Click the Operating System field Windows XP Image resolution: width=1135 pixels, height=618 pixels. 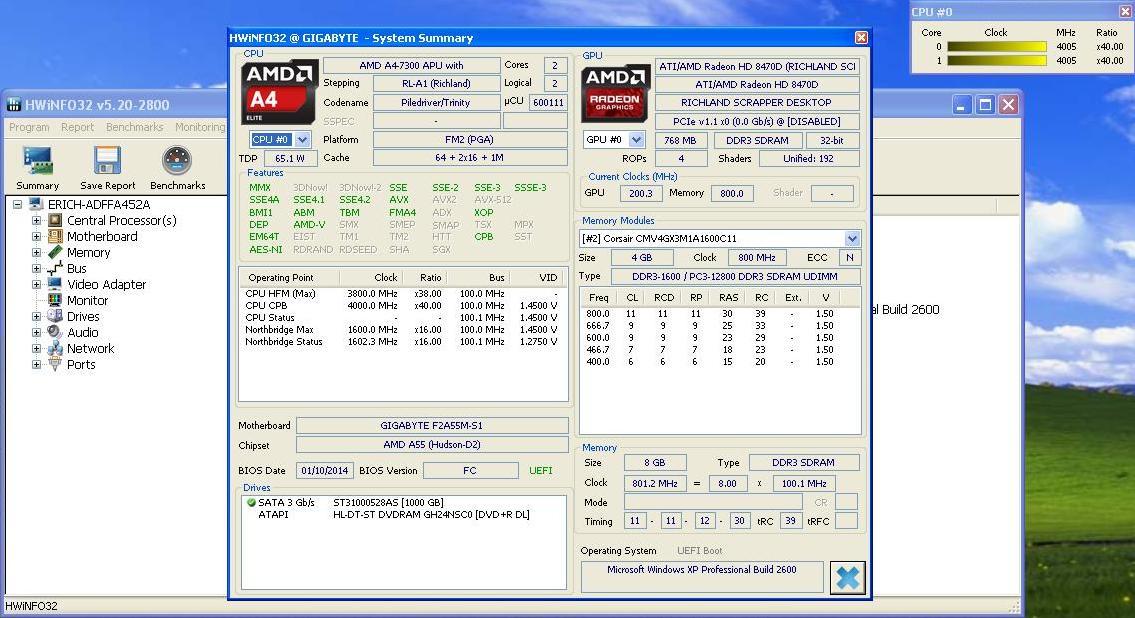[701, 576]
